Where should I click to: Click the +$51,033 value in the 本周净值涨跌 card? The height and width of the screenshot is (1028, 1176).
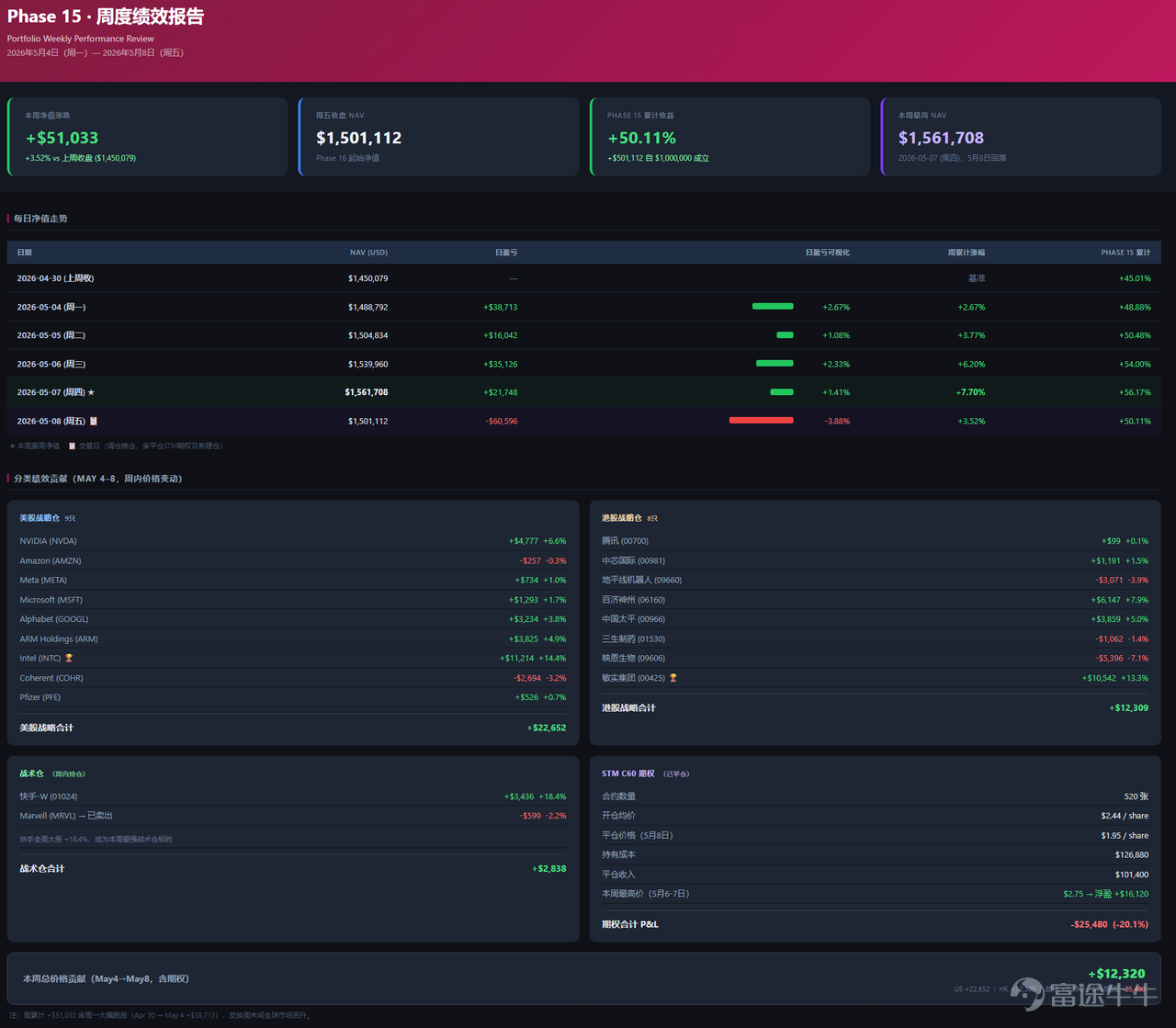[62, 138]
